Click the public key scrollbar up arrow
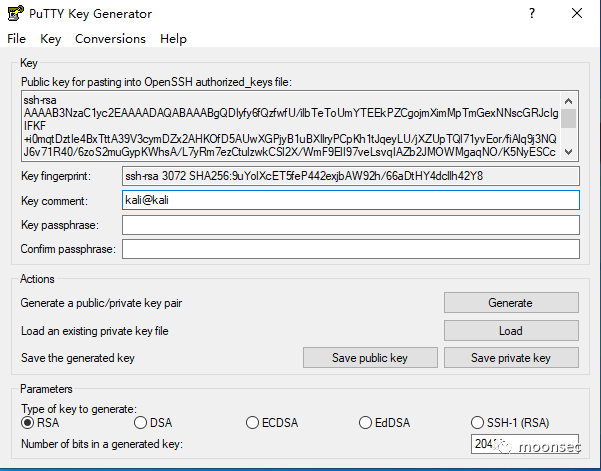Screen dimensions: 601x471 coord(569,101)
